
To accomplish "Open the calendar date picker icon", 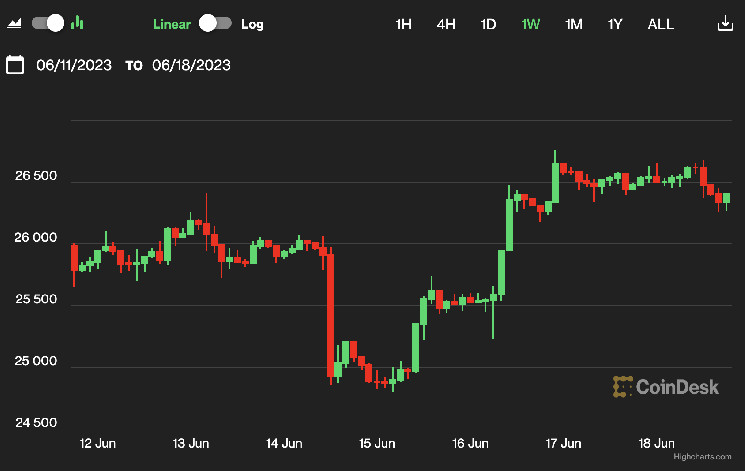I will [15, 66].
